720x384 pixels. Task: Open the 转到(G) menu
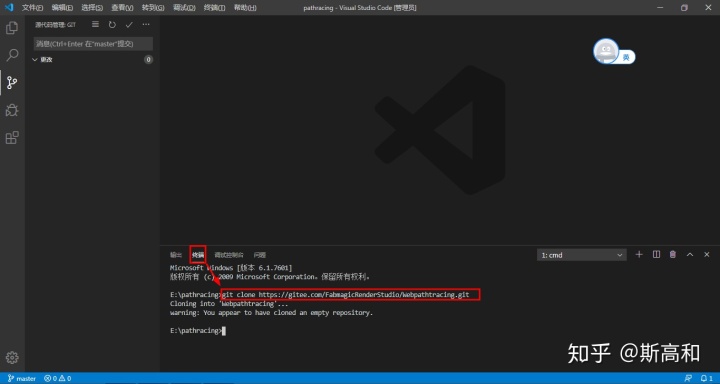point(153,8)
